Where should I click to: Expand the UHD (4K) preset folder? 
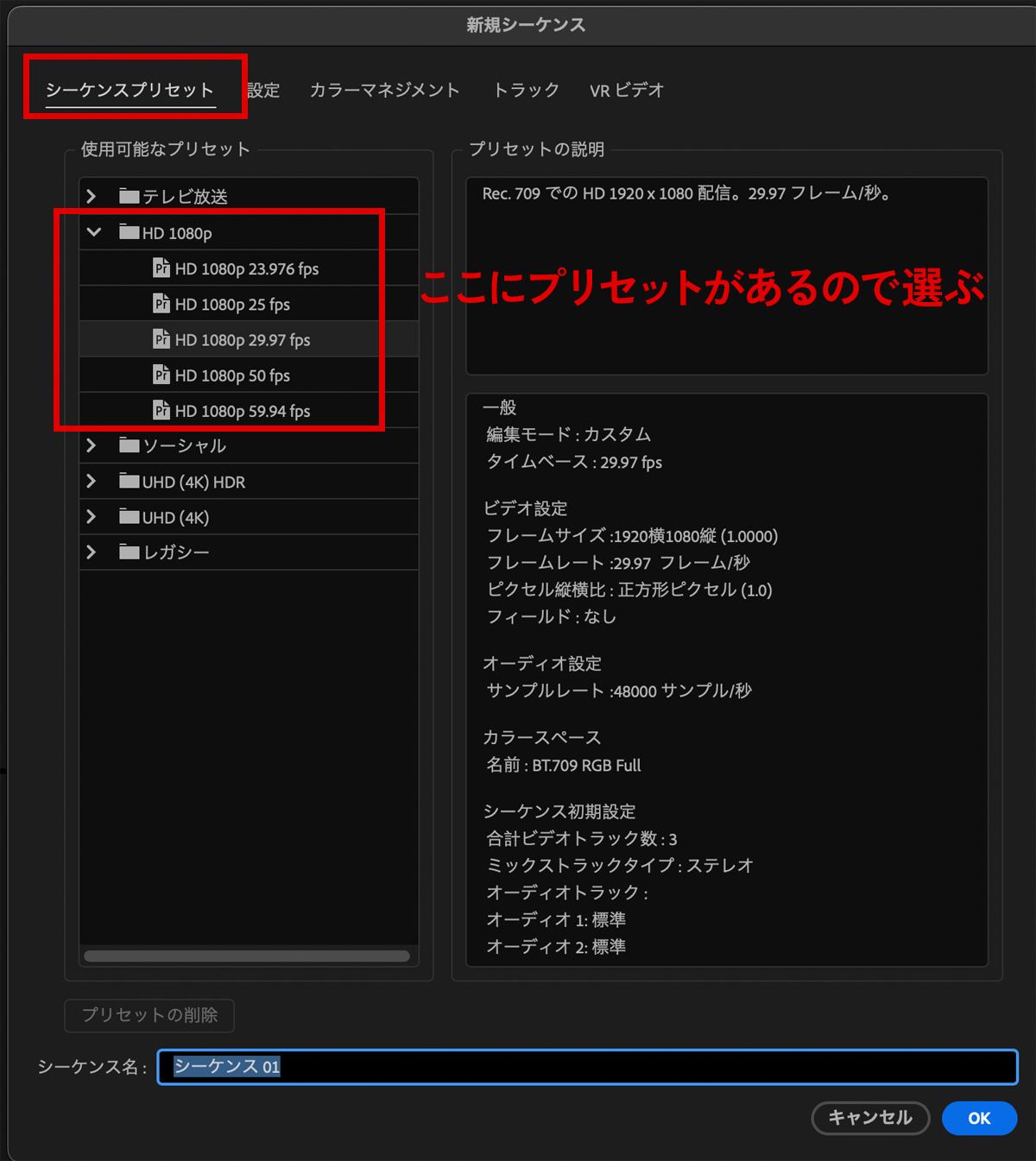[92, 516]
